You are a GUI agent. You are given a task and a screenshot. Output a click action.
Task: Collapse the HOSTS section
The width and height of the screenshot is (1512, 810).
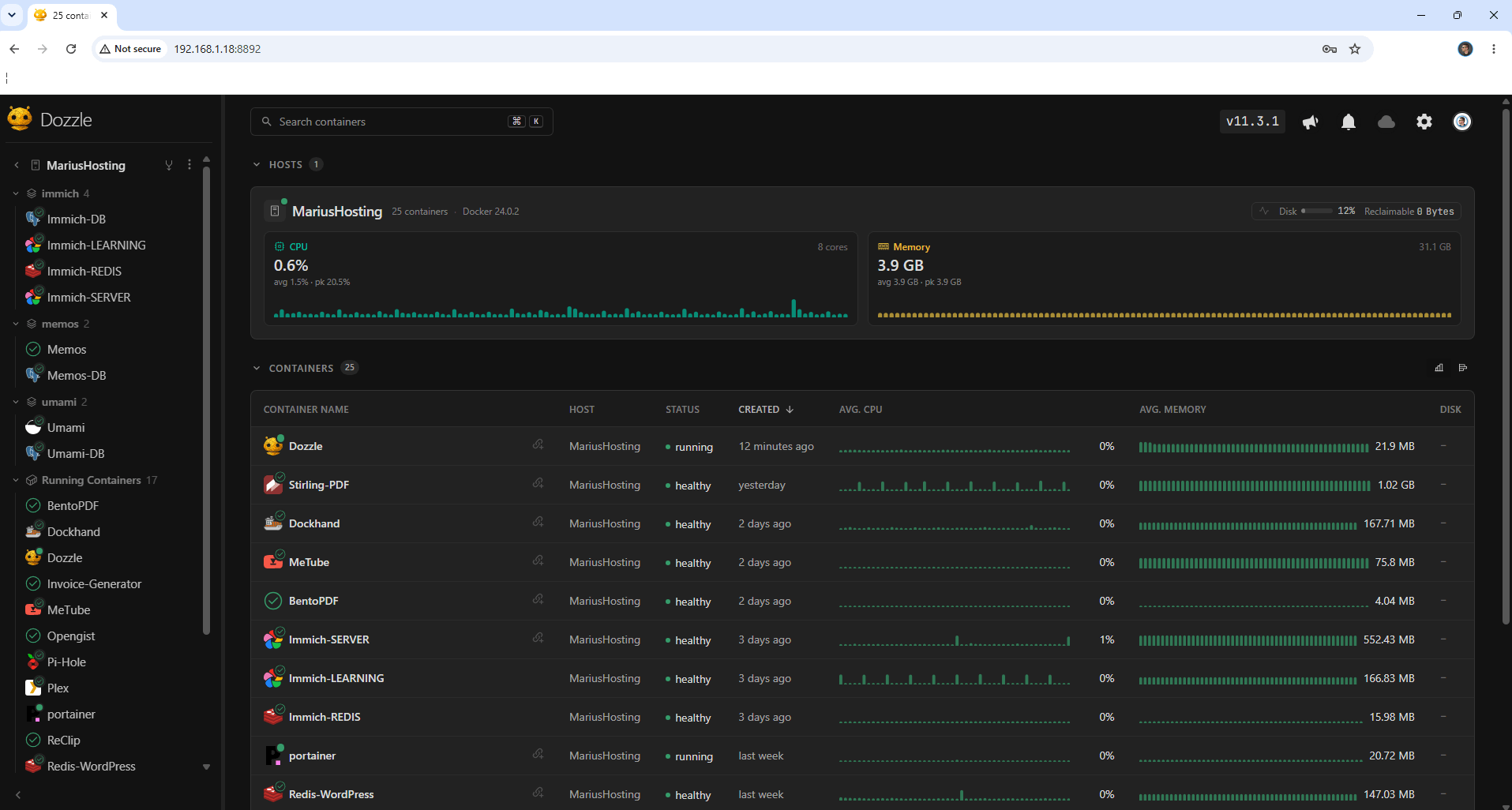coord(257,164)
